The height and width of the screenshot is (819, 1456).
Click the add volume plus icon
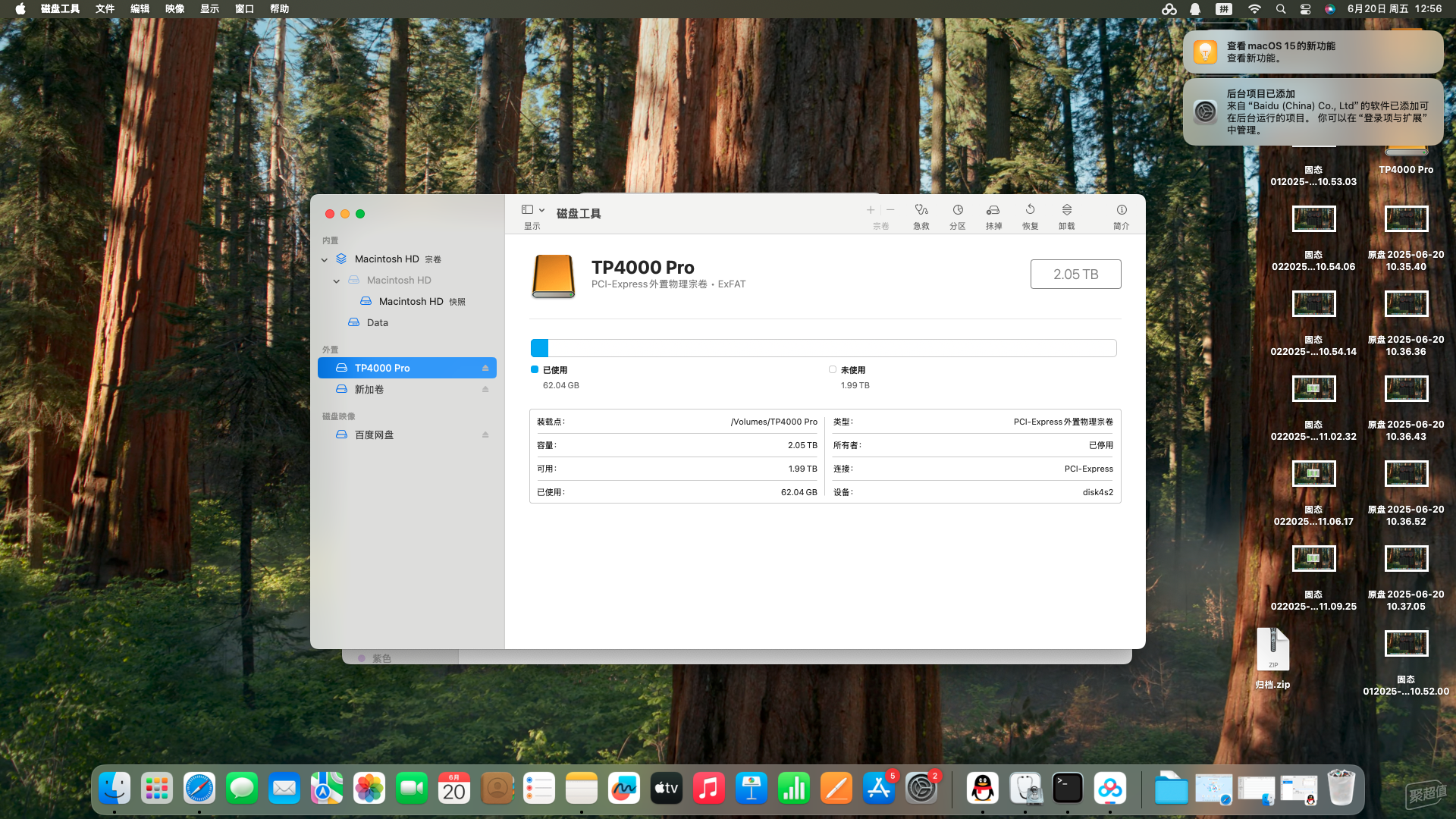click(x=871, y=210)
